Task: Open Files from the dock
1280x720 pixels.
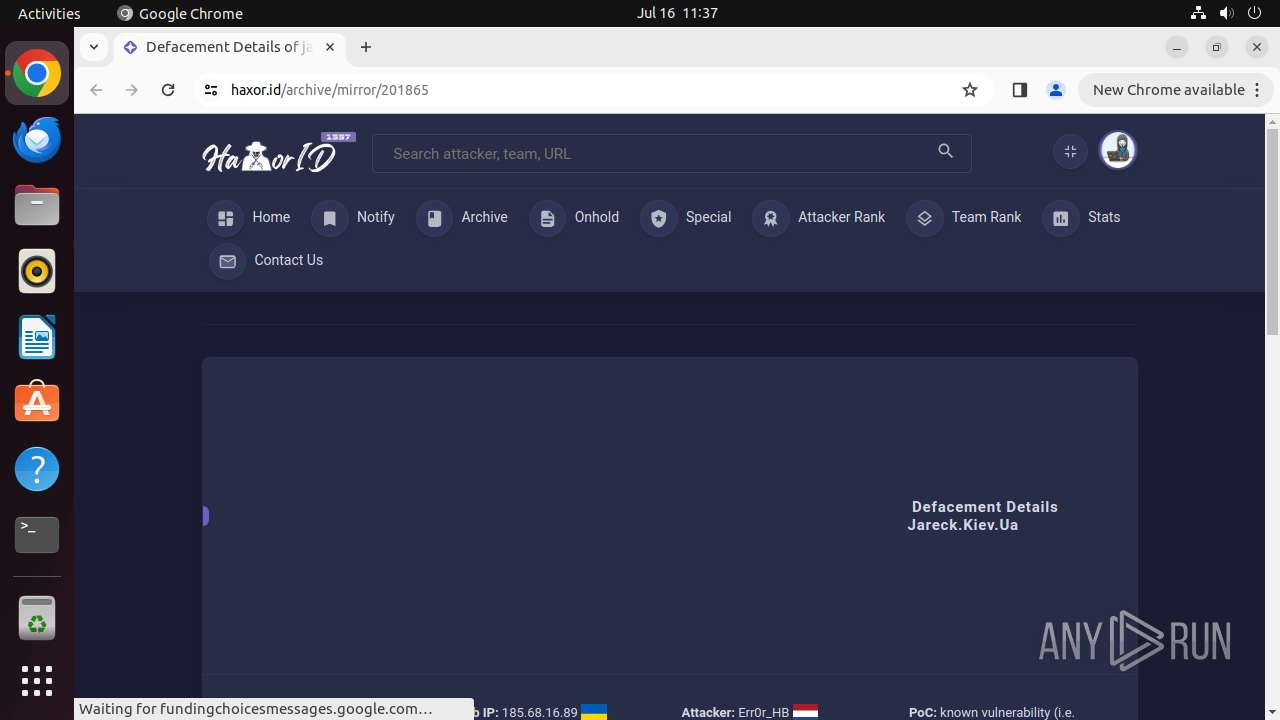Action: click(x=37, y=205)
